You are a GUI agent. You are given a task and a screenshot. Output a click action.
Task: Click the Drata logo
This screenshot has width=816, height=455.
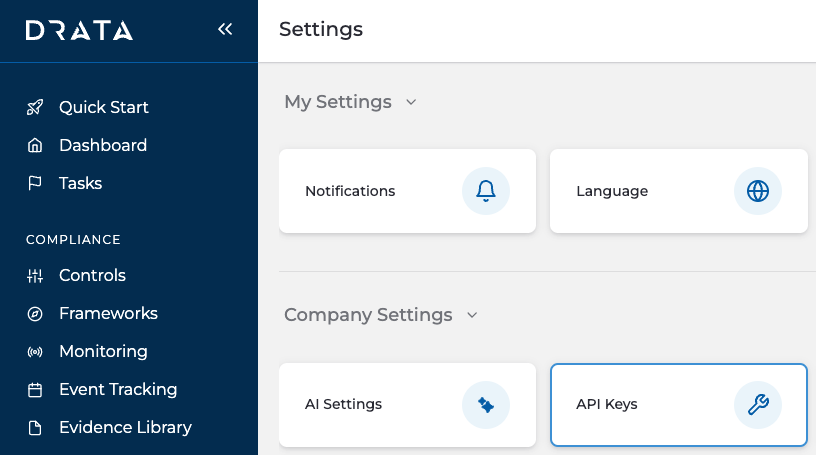tap(79, 30)
